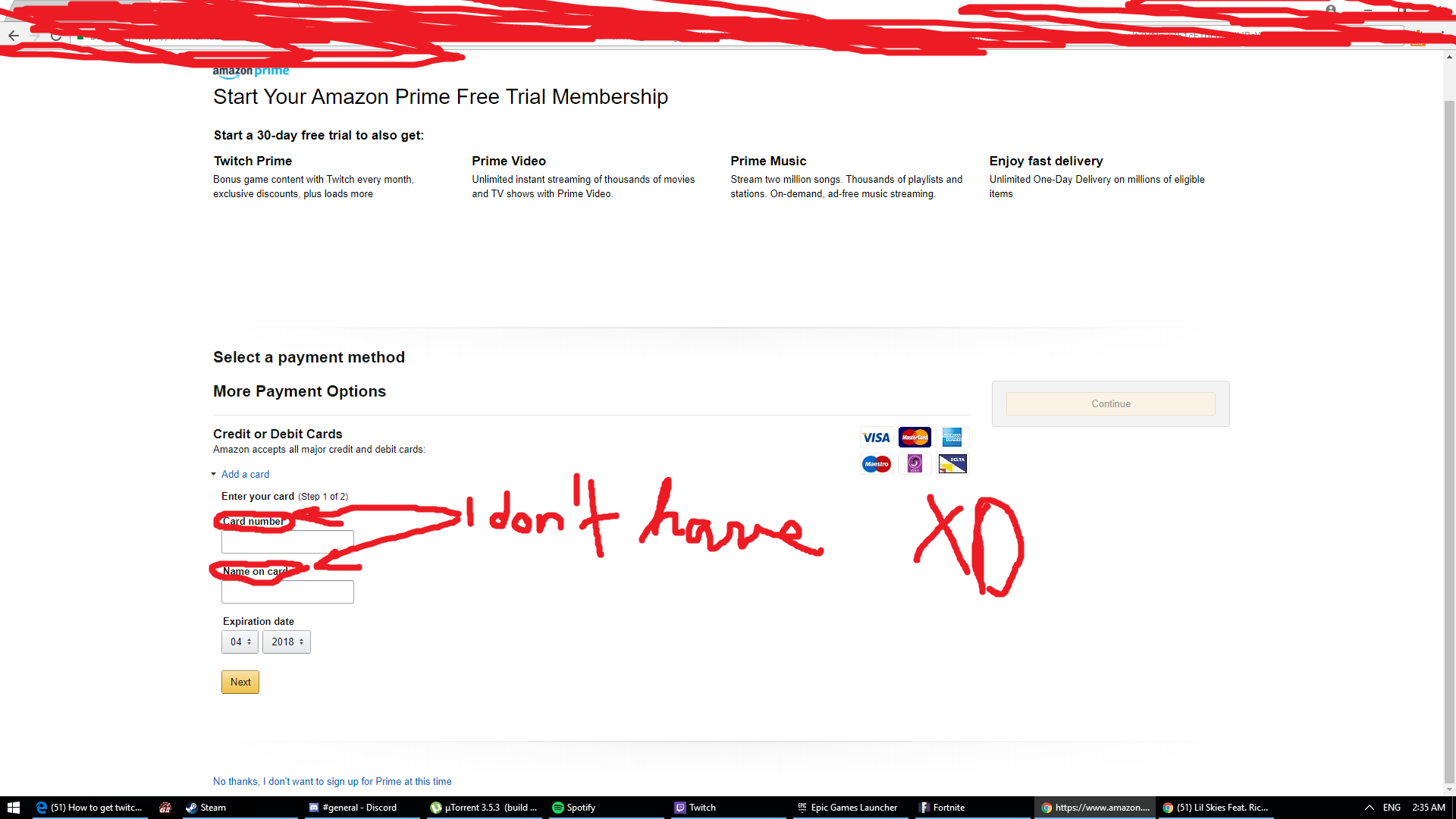Open Spotify from the taskbar
This screenshot has height=819, width=1456.
(606, 808)
